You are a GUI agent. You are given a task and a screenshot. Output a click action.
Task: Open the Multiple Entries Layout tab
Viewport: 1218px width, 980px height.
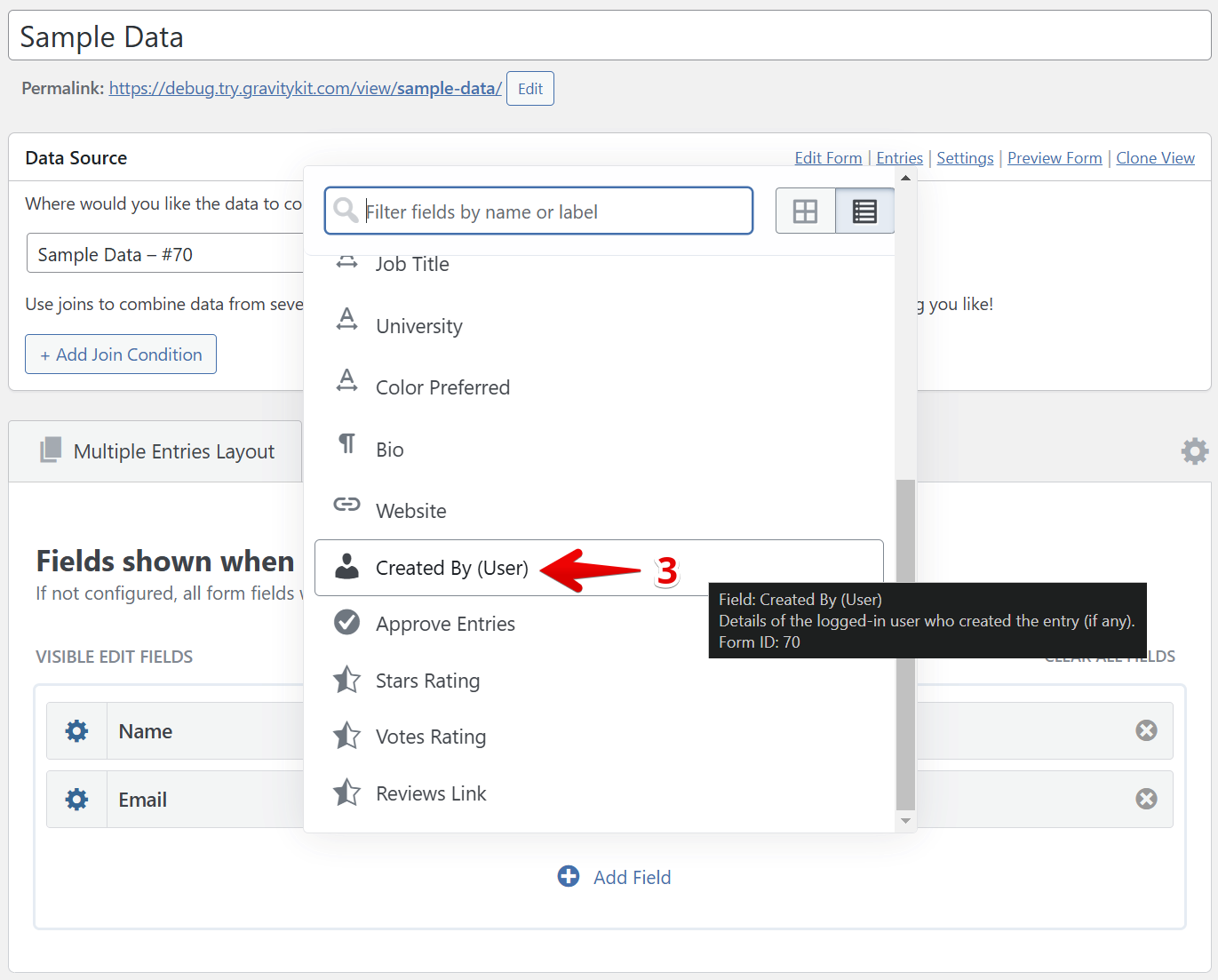(155, 451)
